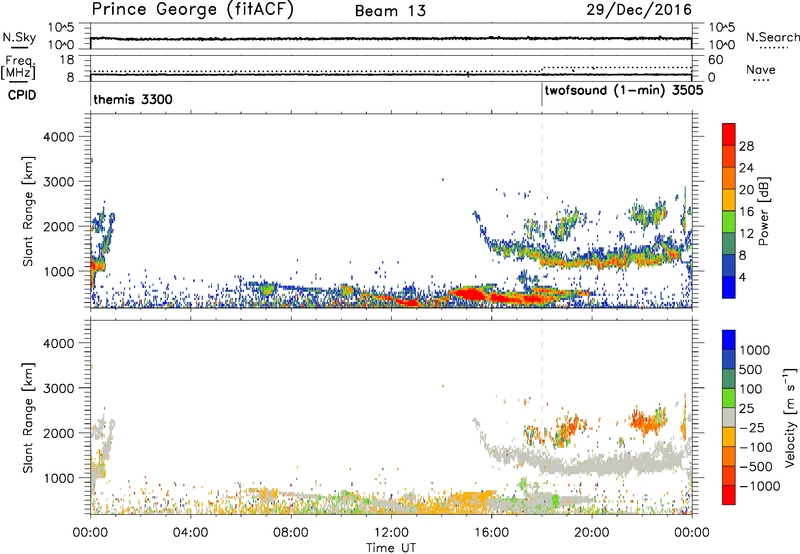This screenshot has height=554, width=800.
Task: Click the red bottom segment of Velocity colorbar
Action: tap(729, 495)
